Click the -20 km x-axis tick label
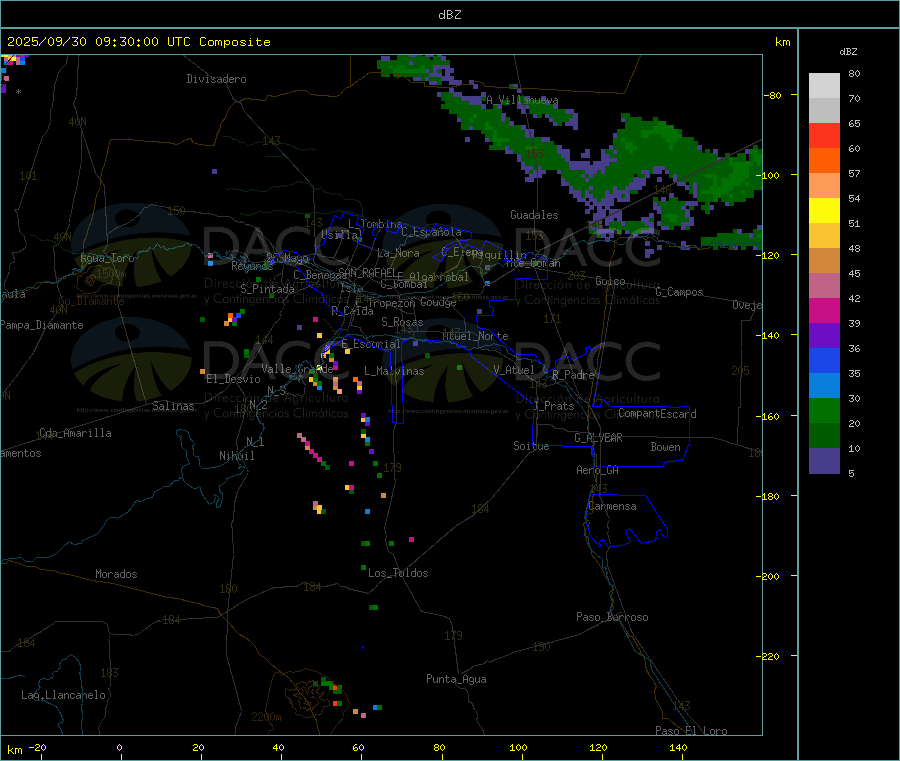The width and height of the screenshot is (900, 761). click(x=37, y=748)
